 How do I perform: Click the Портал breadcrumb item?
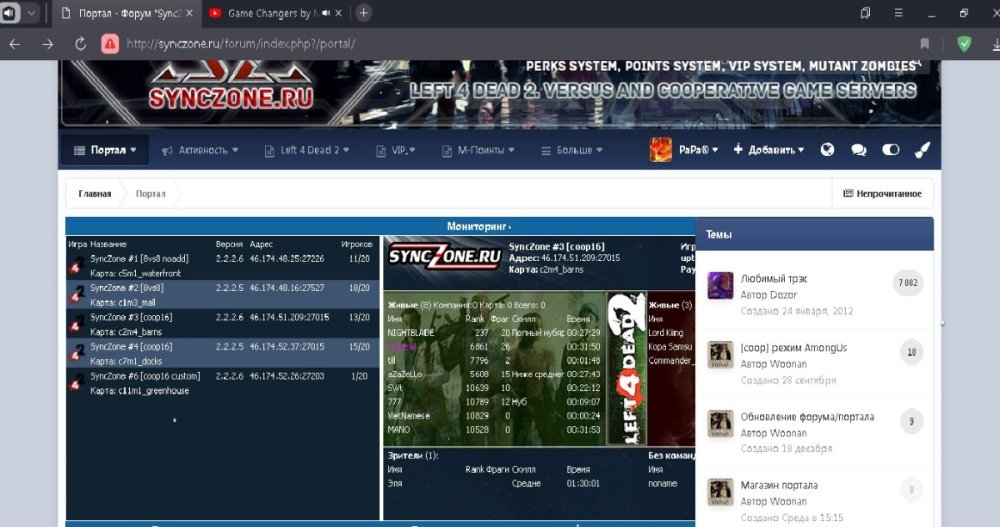tap(151, 193)
